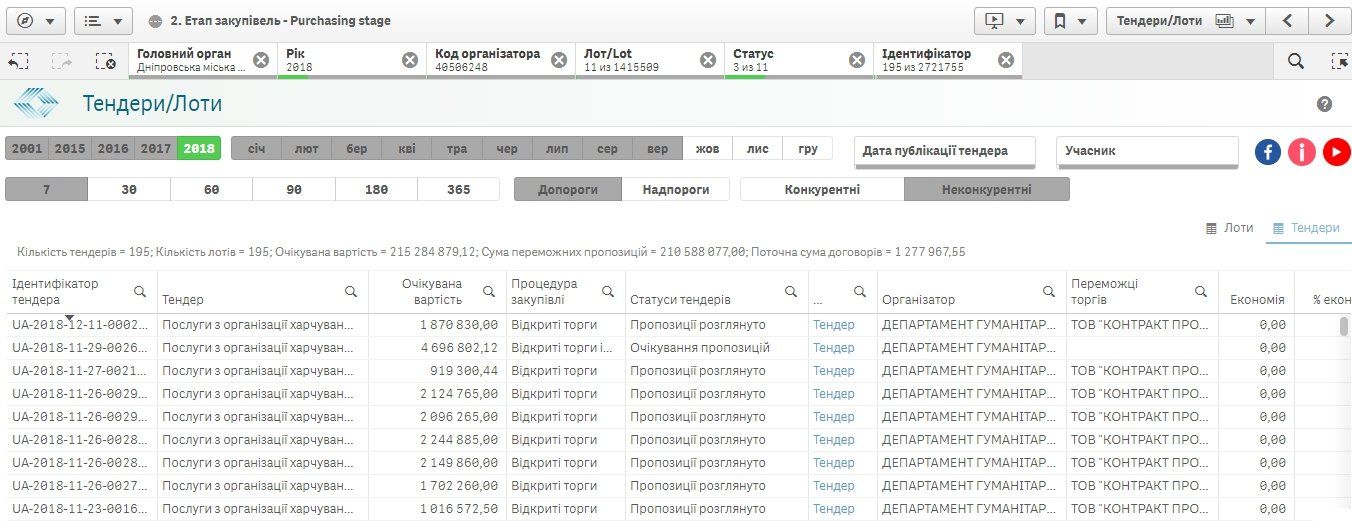Screen dimensions: 1352x521
Task: Click the Facebook share icon
Action: click(1268, 152)
